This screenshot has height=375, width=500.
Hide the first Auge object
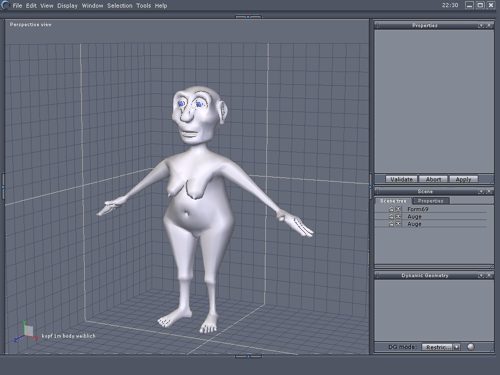tap(398, 217)
